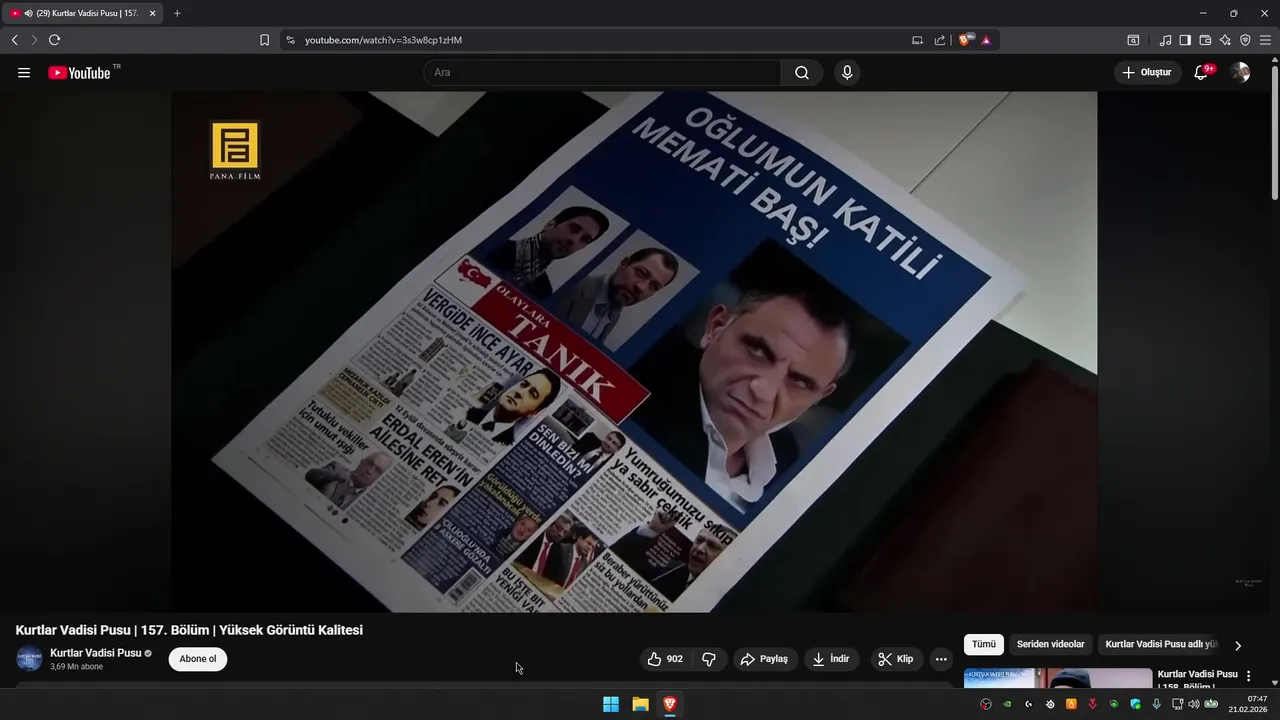Click the address bar URL youtube.com/watch

click(x=383, y=40)
